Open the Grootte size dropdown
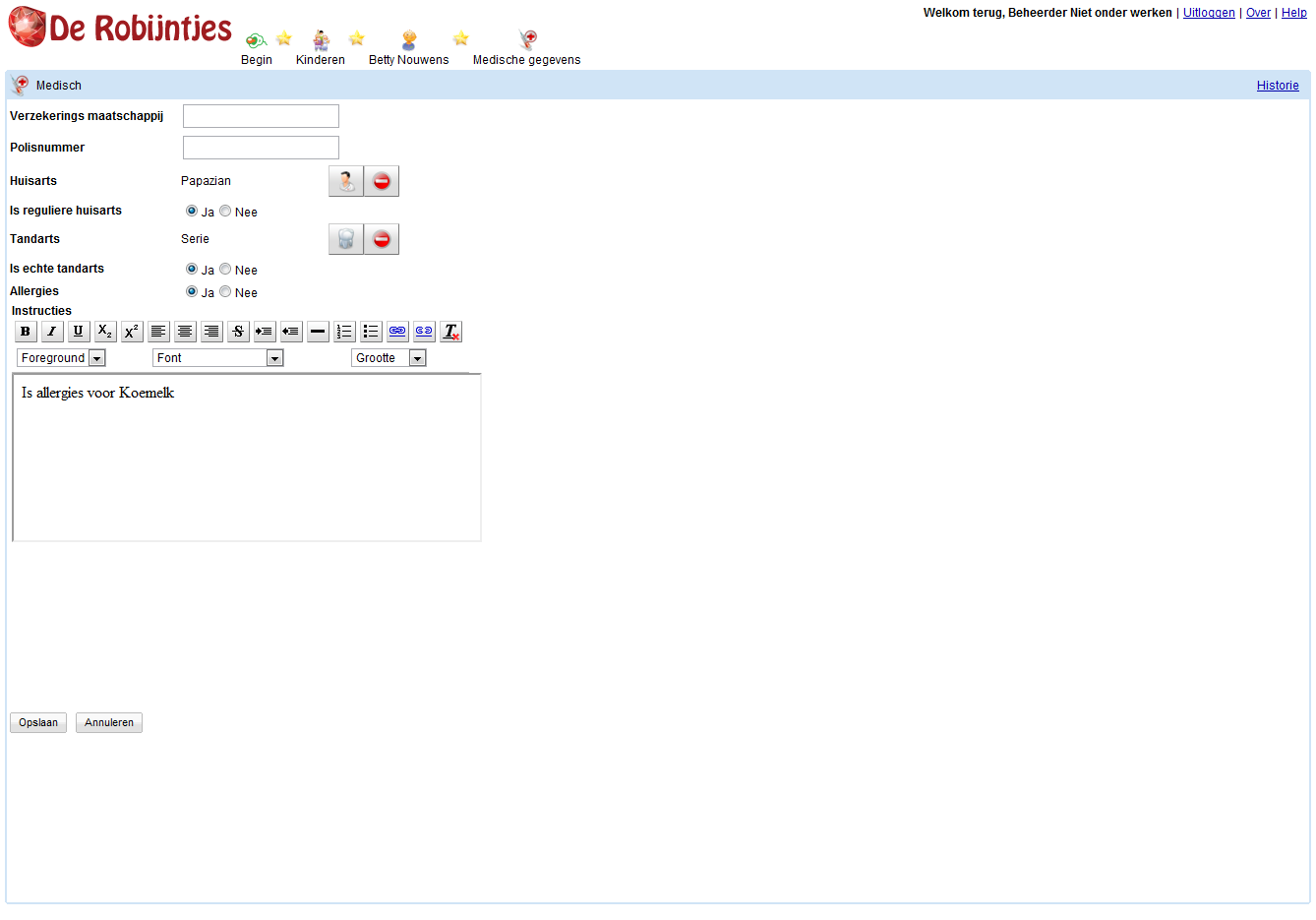 coord(389,358)
